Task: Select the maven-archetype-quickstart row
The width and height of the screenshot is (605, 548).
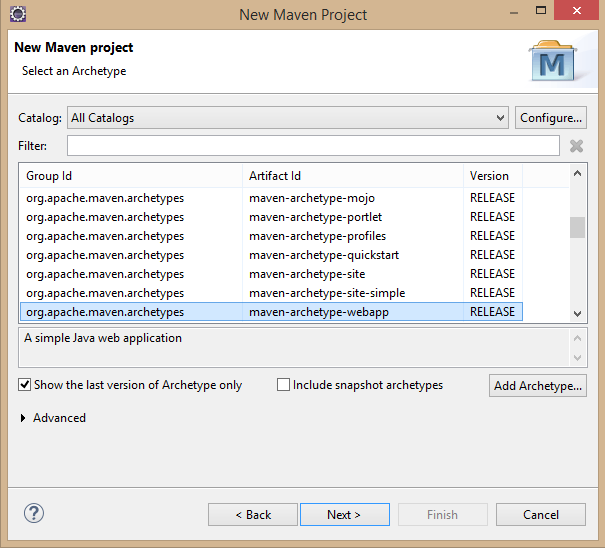Action: (271, 255)
